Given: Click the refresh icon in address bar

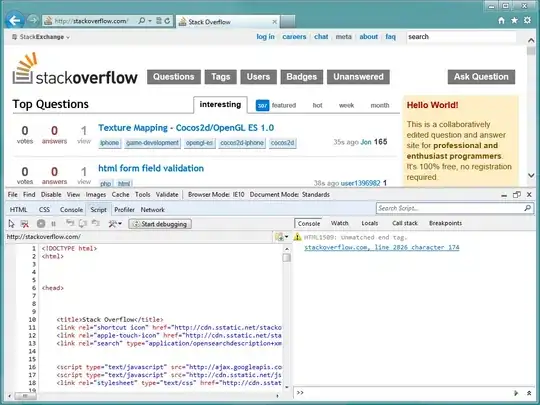Looking at the screenshot, I should click(167, 21).
